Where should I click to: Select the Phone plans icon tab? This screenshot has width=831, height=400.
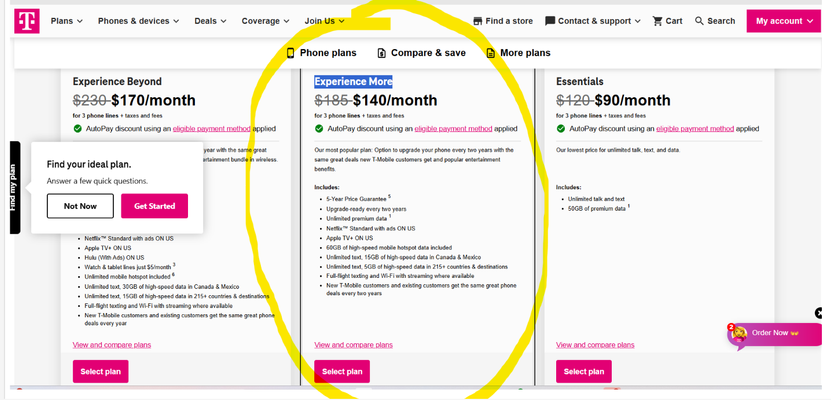[291, 53]
